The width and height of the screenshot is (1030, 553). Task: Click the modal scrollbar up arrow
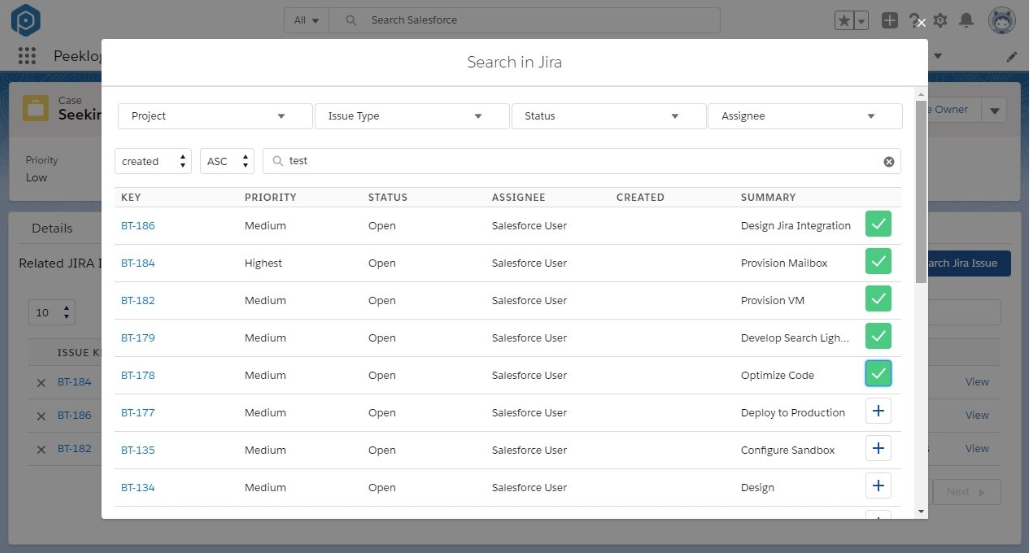click(921, 95)
